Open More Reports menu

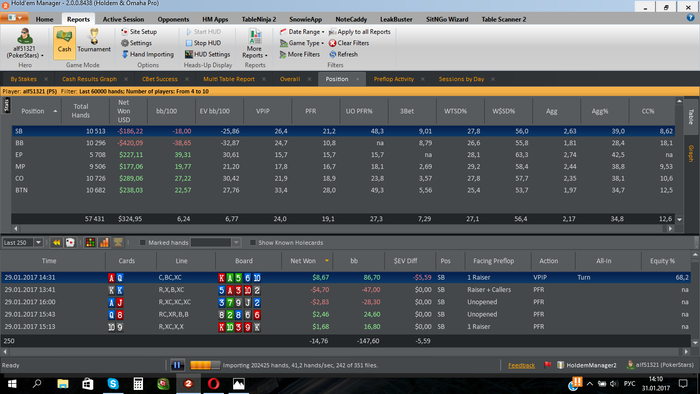point(255,43)
